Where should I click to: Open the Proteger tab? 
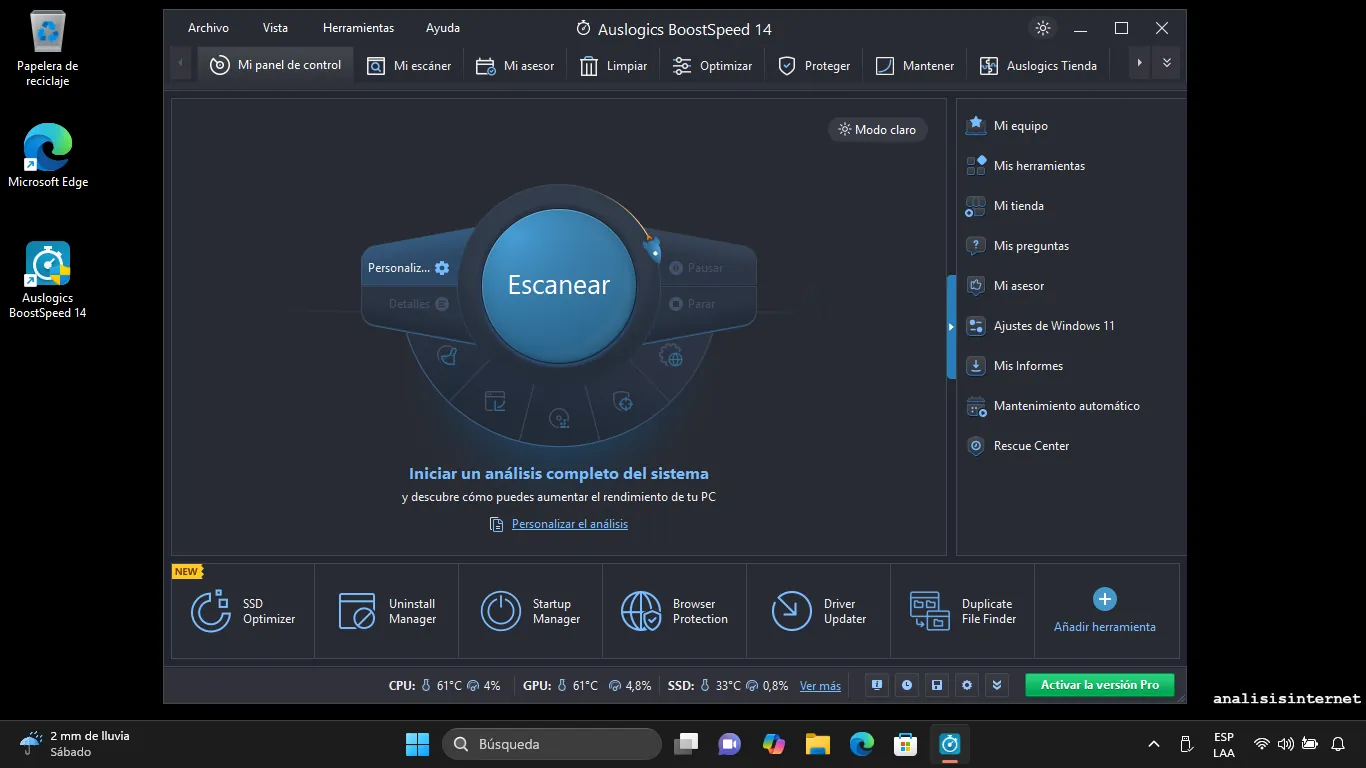tap(814, 65)
